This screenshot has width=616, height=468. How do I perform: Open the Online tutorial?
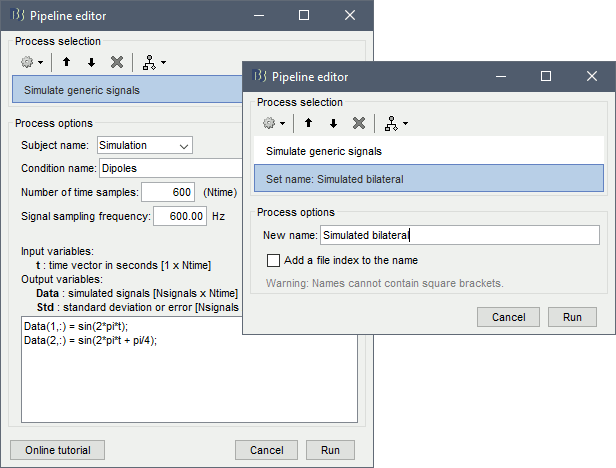click(x=55, y=450)
